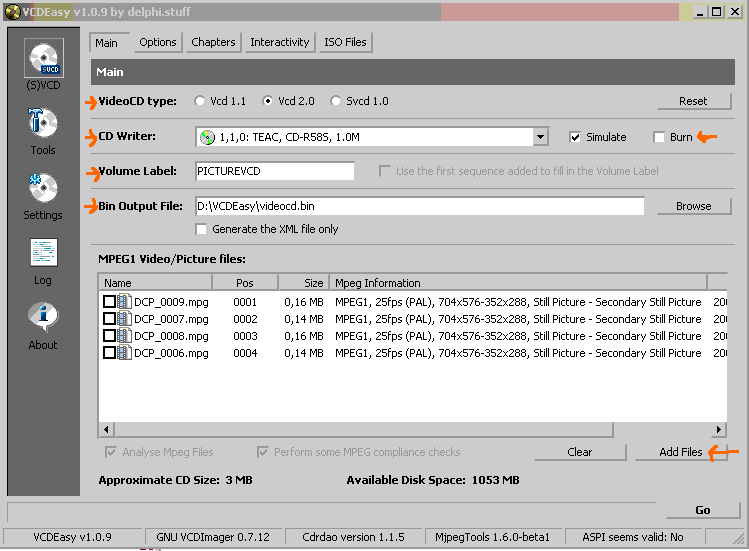Open the Tools hammer-disc icon
The image size is (749, 551).
coord(43,123)
